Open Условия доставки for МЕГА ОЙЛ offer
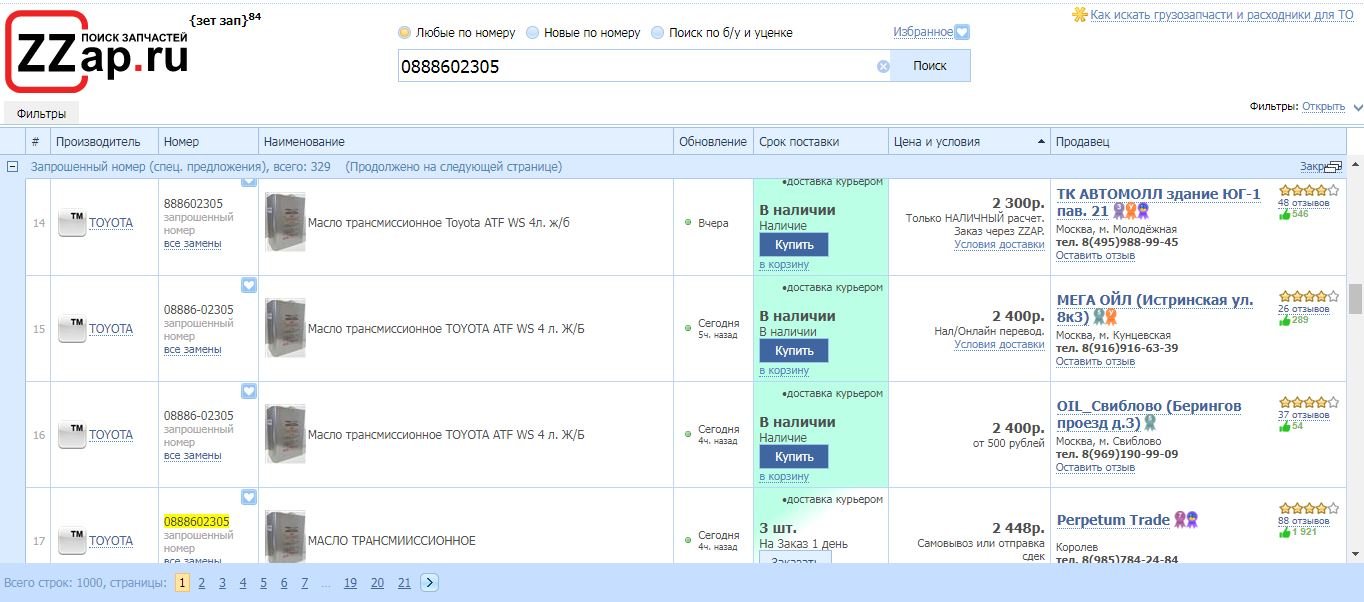 point(999,344)
